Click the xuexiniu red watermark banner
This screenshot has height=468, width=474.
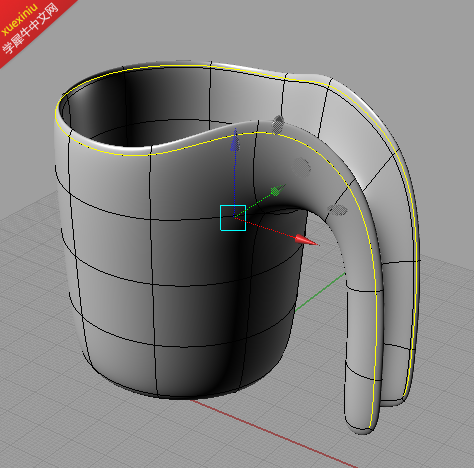pyautogui.click(x=31, y=27)
